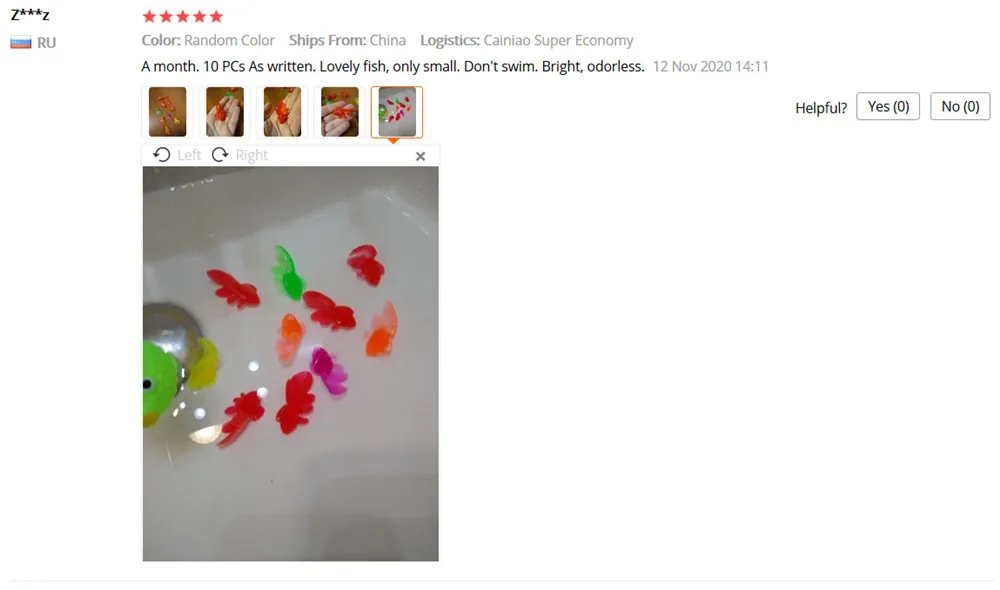Click the Russian flag icon
The image size is (1000, 590).
coord(20,43)
